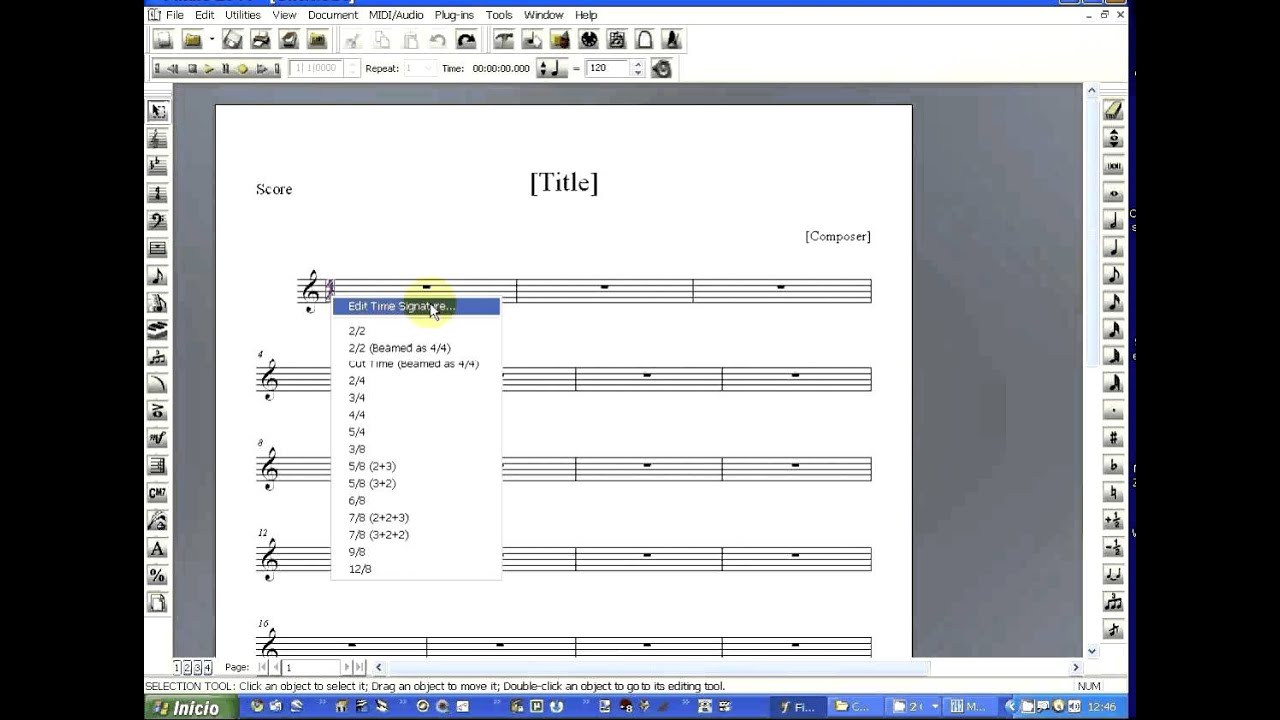
Task: Choose 5/8 (2+3) from the context menu
Action: point(372,466)
